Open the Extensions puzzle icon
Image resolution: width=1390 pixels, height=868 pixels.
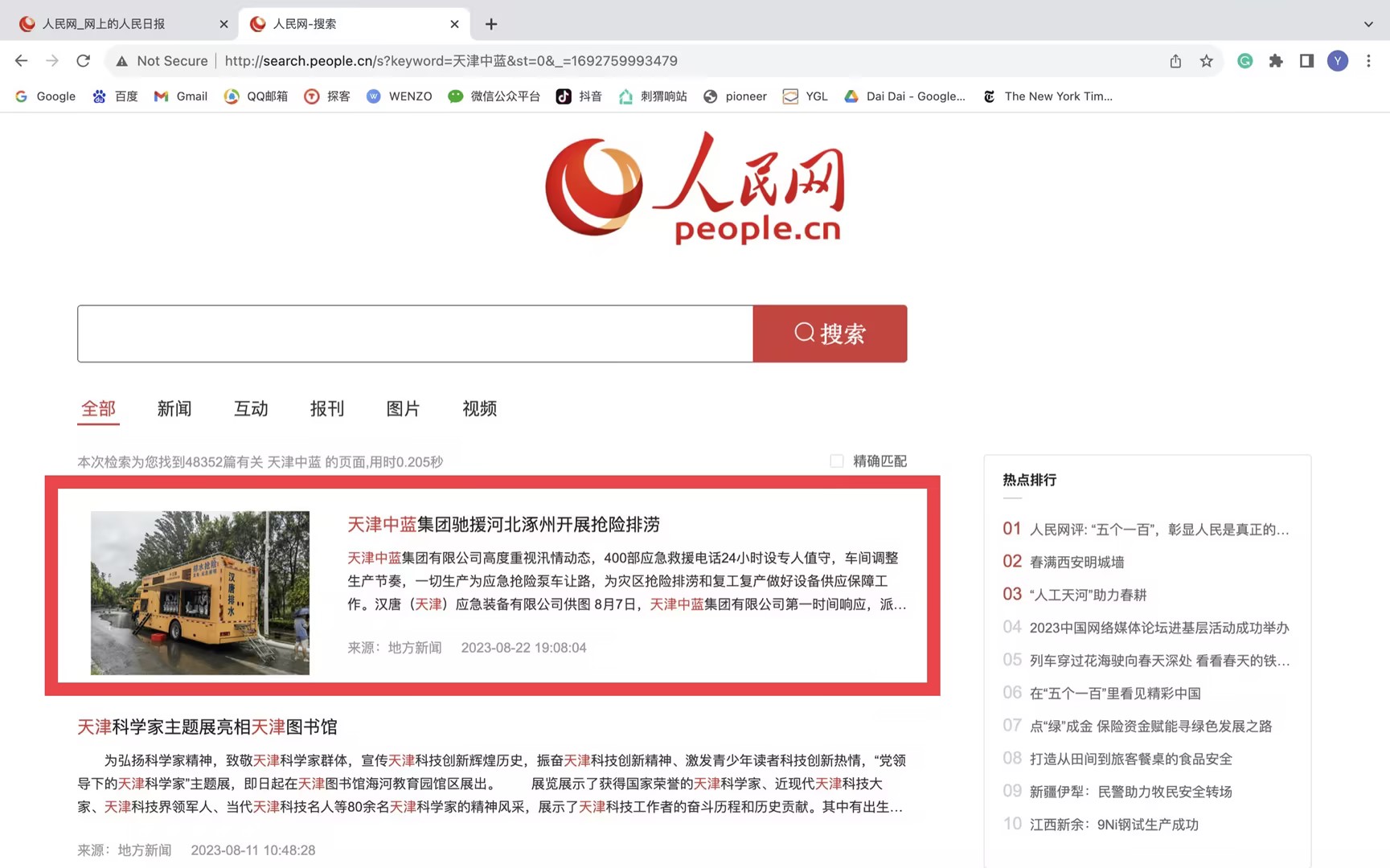click(1276, 61)
